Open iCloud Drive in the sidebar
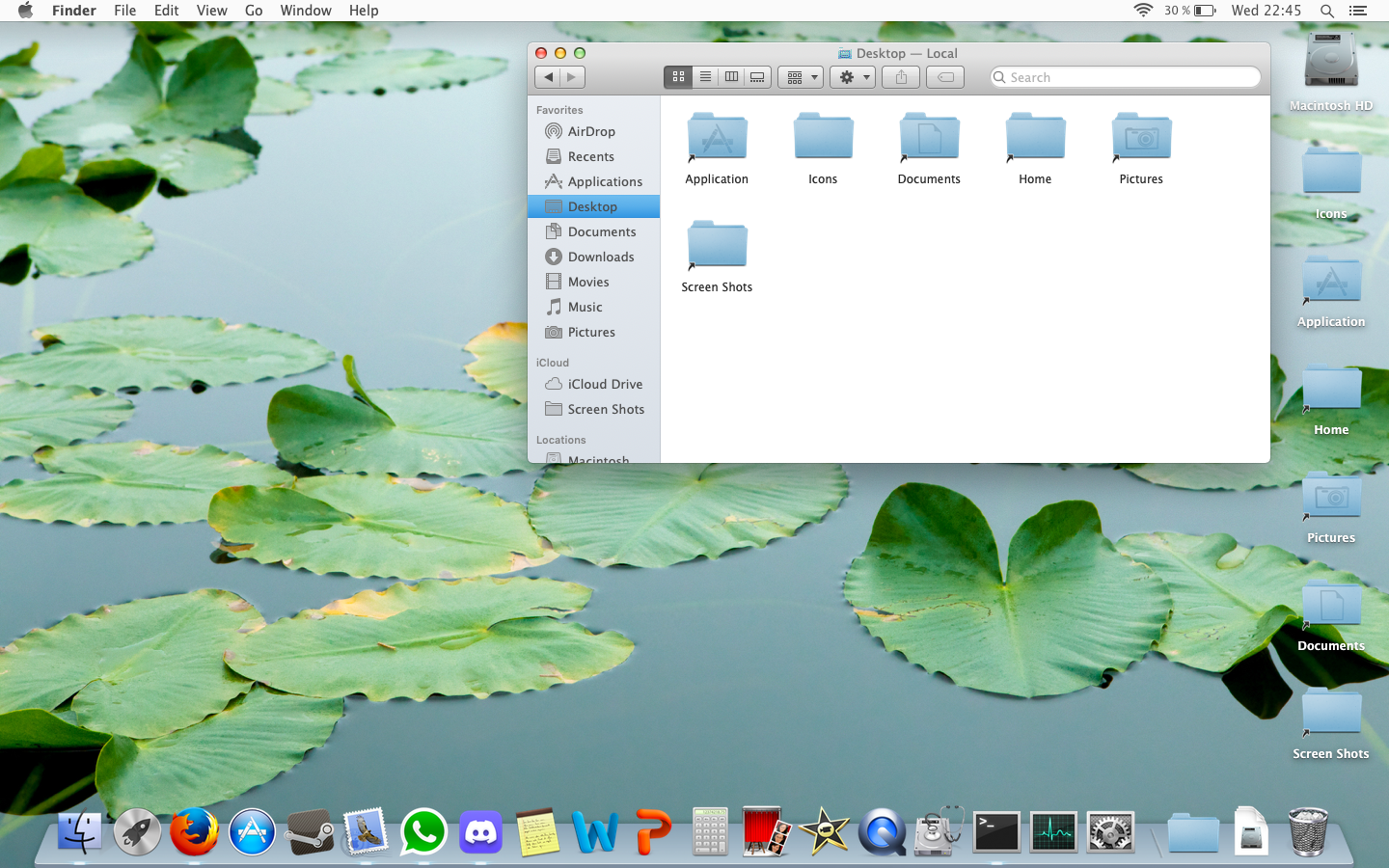 593,384
